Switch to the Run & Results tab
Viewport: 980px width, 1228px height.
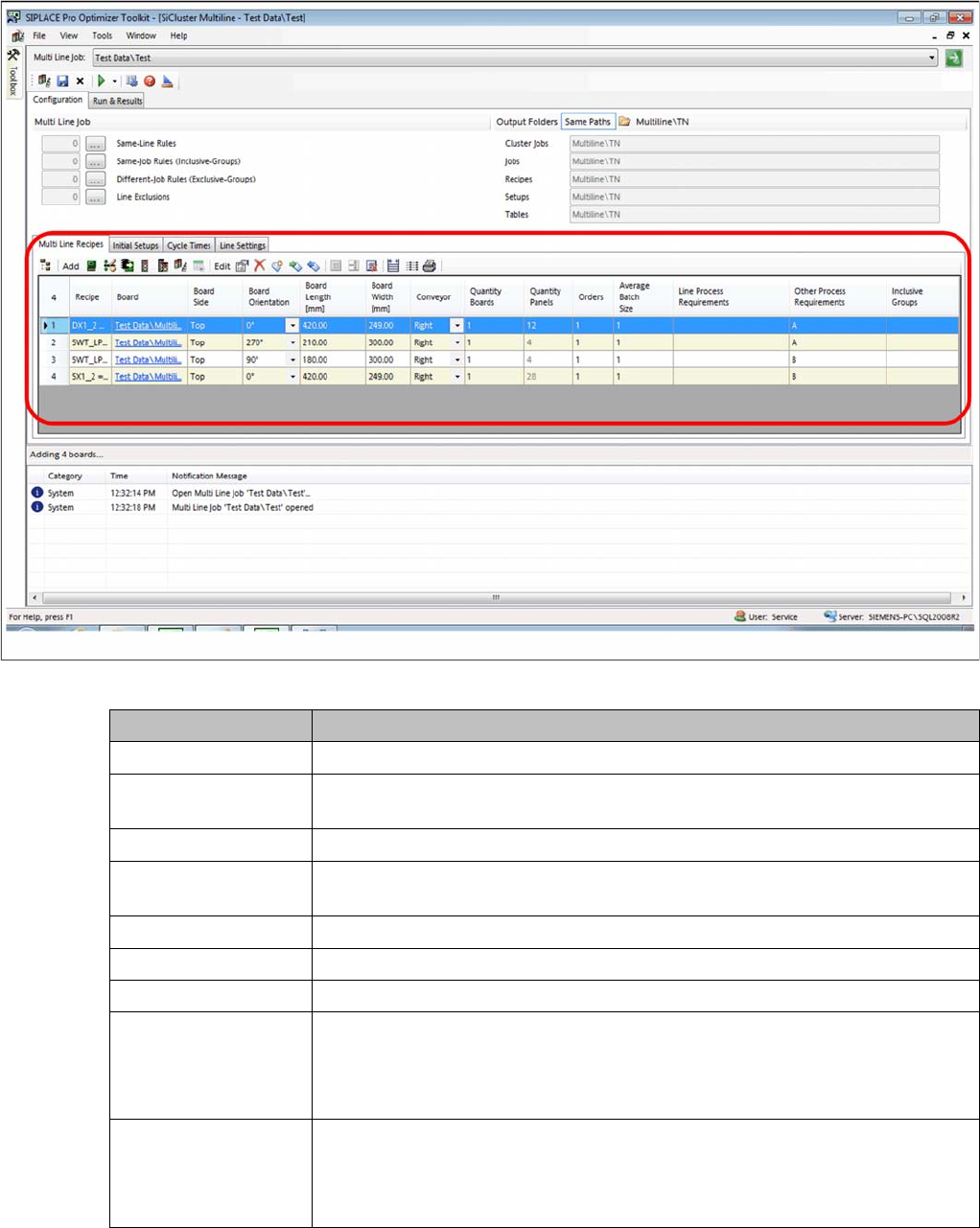[117, 101]
